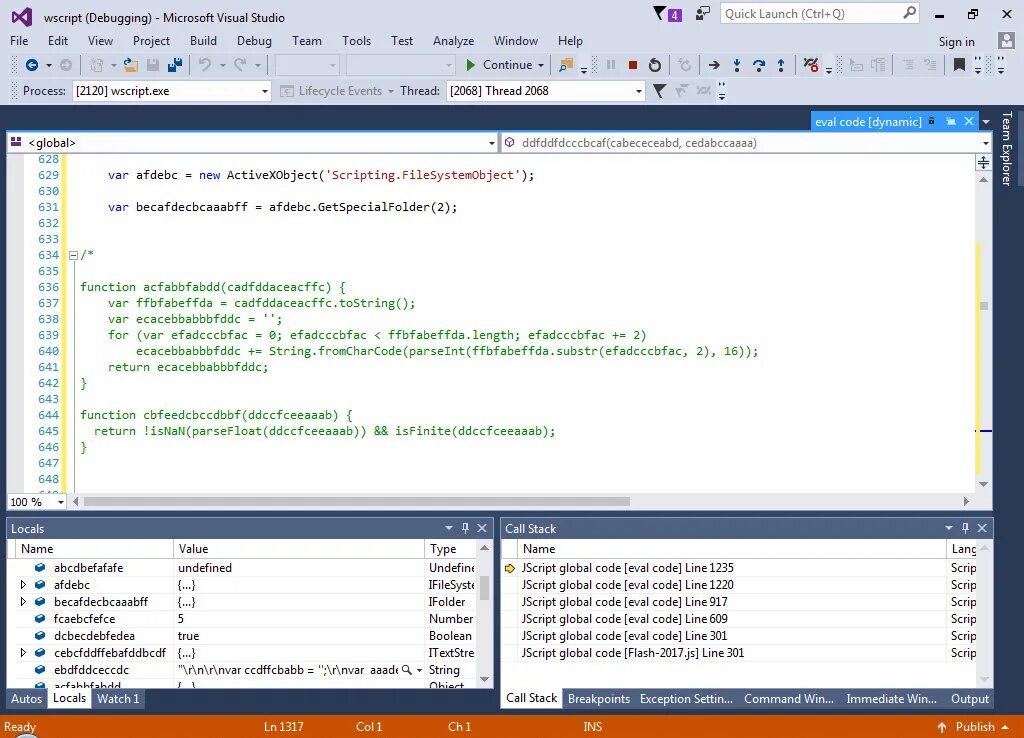Open the Team Explorer side tab

[x=1007, y=148]
